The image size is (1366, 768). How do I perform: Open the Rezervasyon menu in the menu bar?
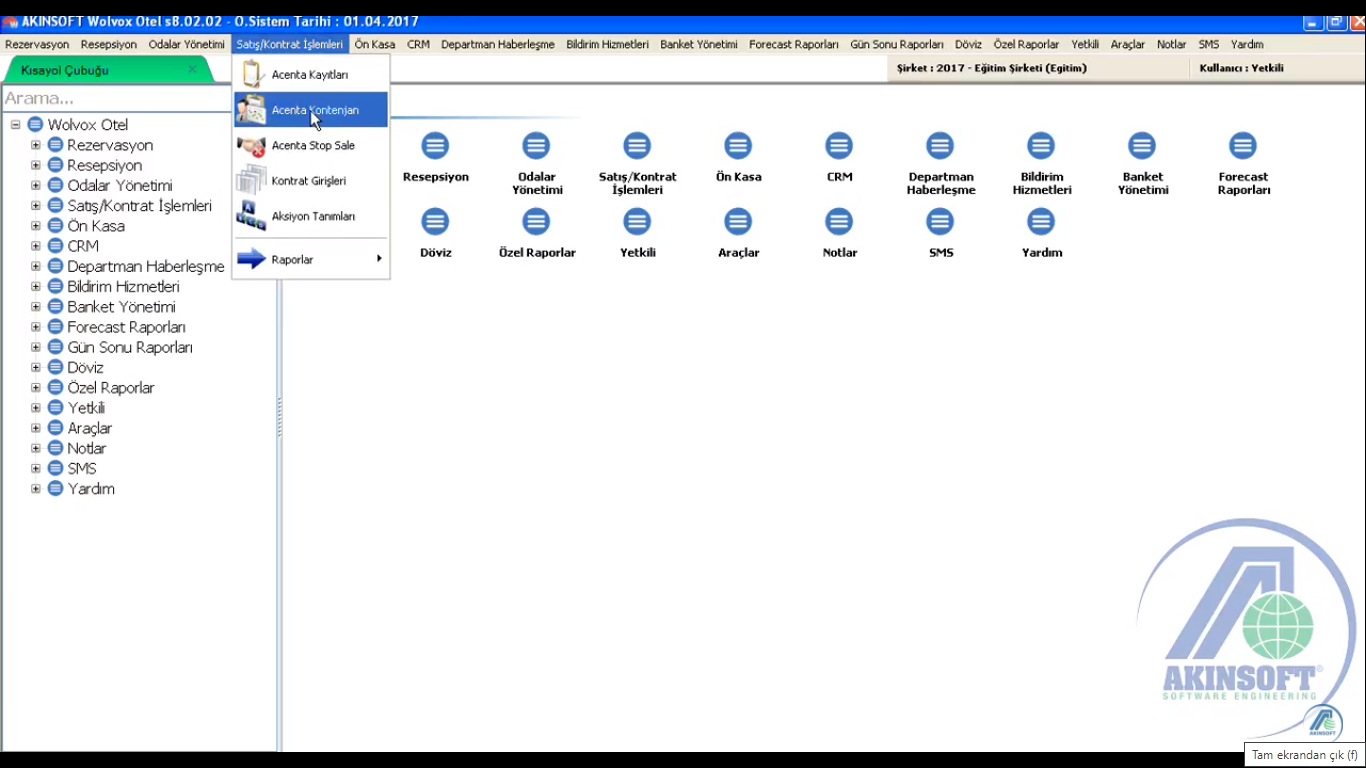(37, 44)
